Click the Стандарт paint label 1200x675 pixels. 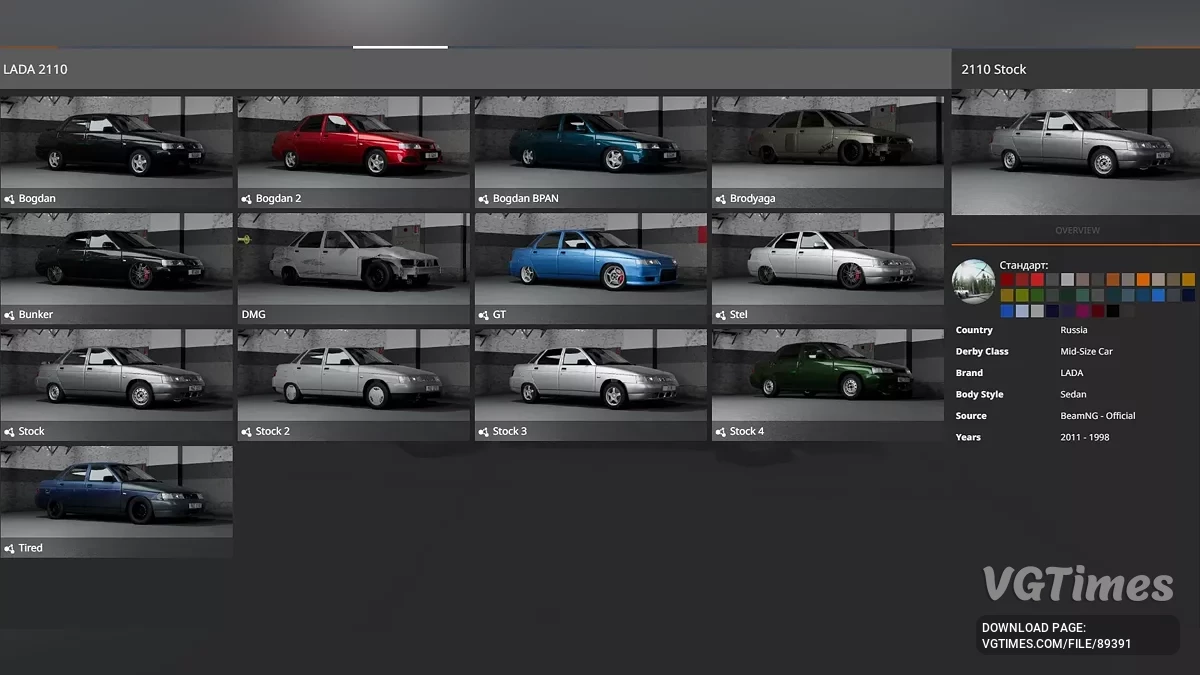coord(1024,265)
